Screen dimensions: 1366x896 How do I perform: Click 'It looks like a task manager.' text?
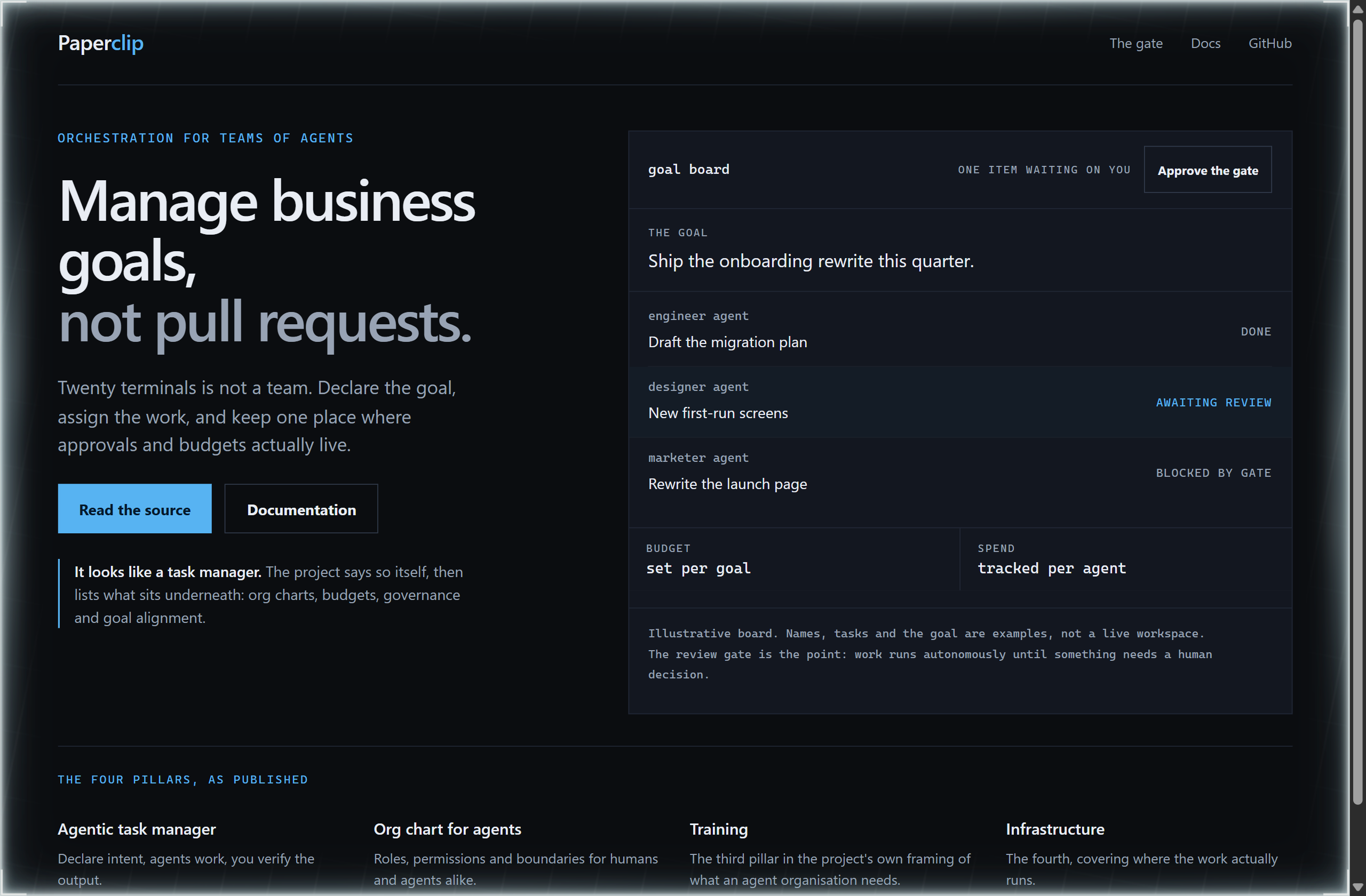click(x=168, y=572)
